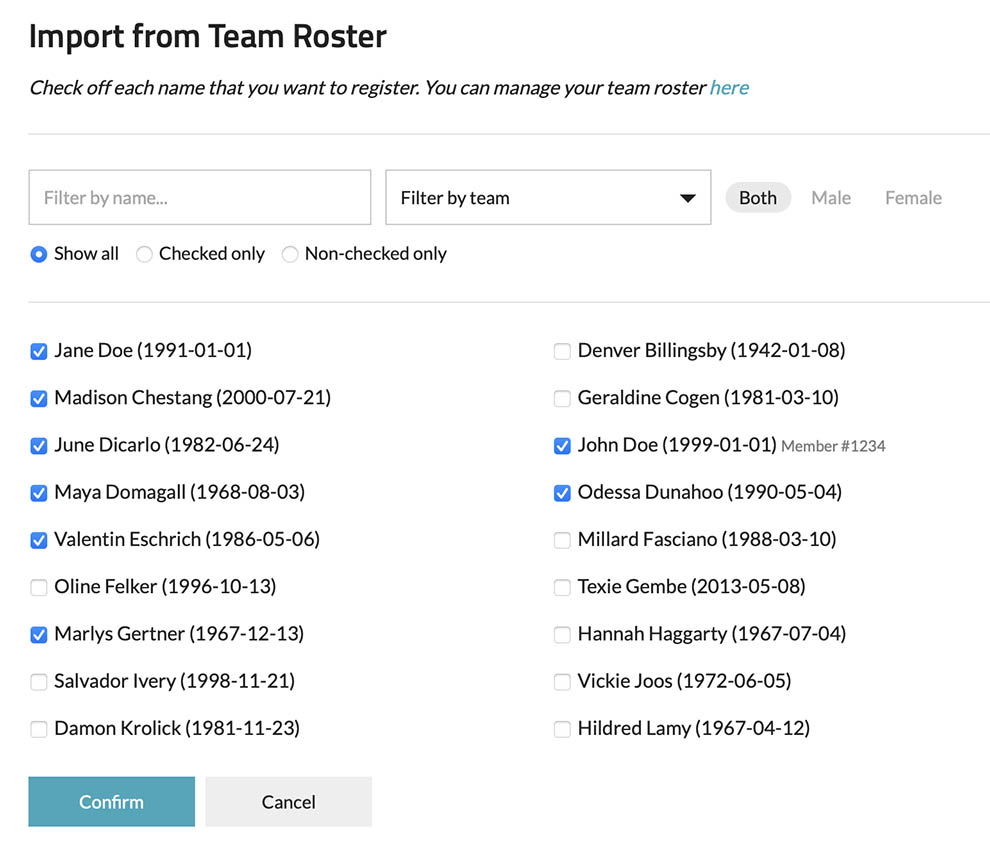Open the 'here' team roster link
990x844 pixels.
pos(729,88)
